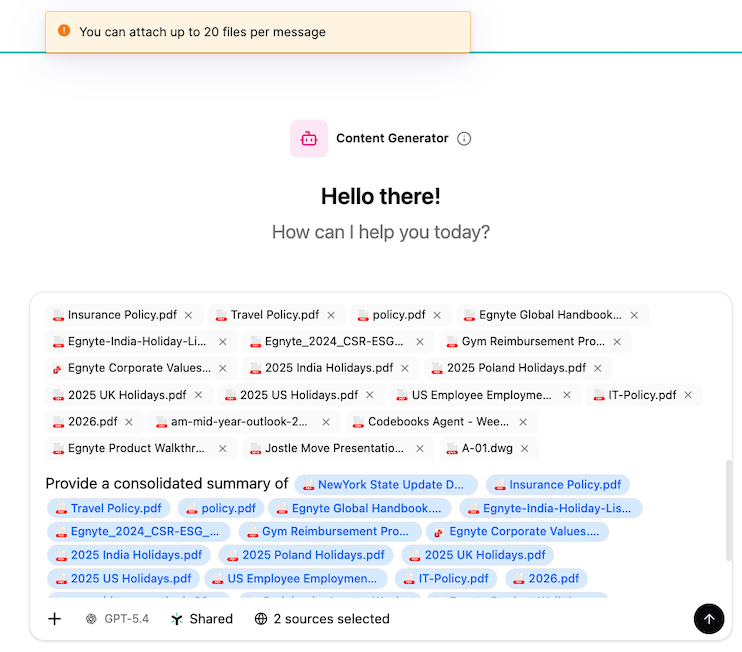Remove 2025 UK Holidays.pdf attachment

tap(198, 395)
